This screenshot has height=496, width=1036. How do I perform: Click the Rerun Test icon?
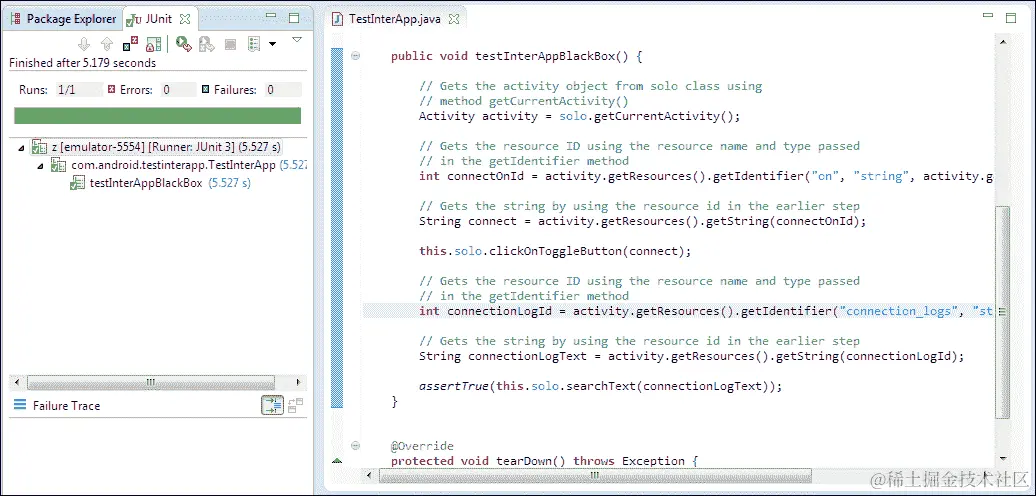coord(184,44)
